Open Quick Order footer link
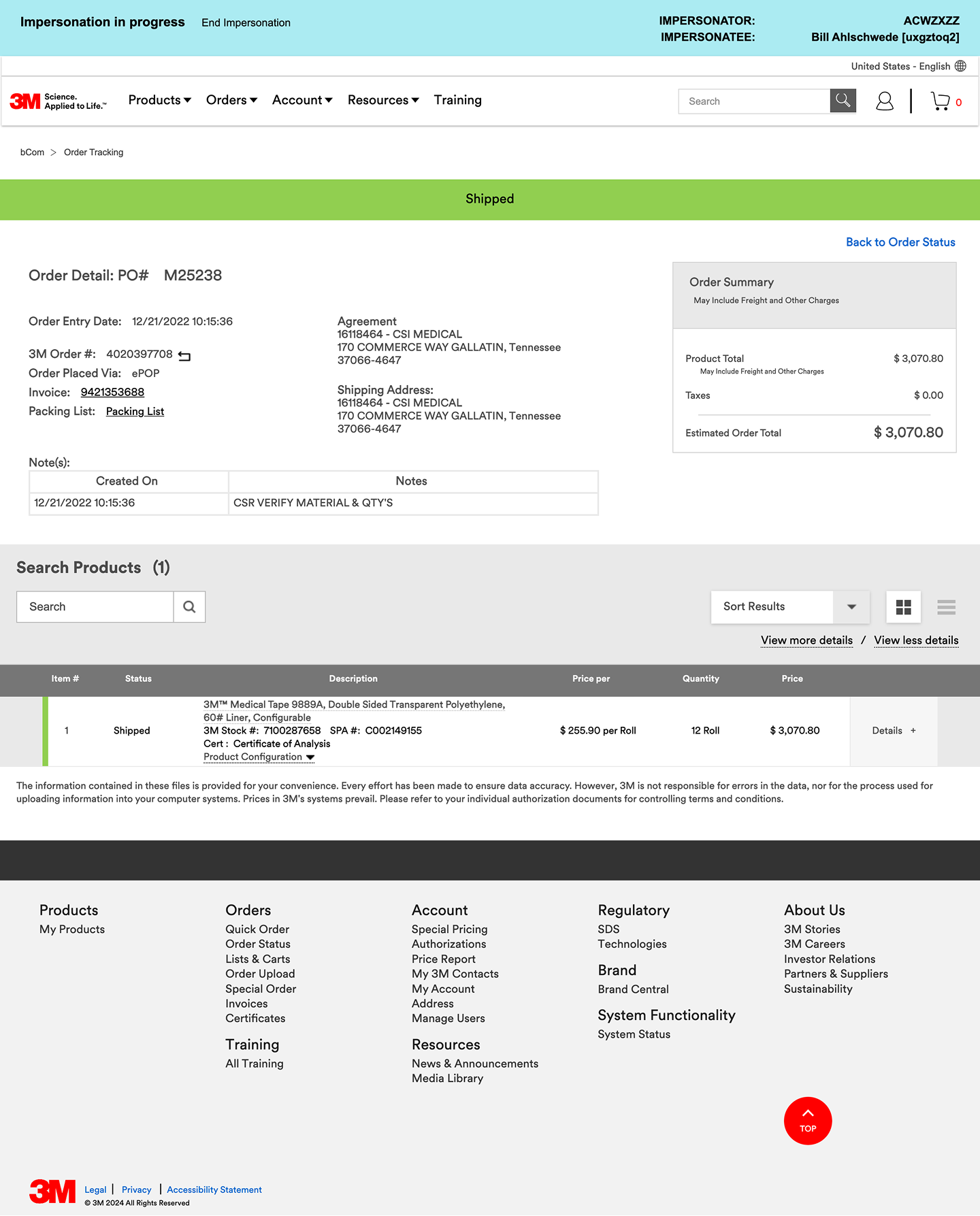 coord(257,930)
